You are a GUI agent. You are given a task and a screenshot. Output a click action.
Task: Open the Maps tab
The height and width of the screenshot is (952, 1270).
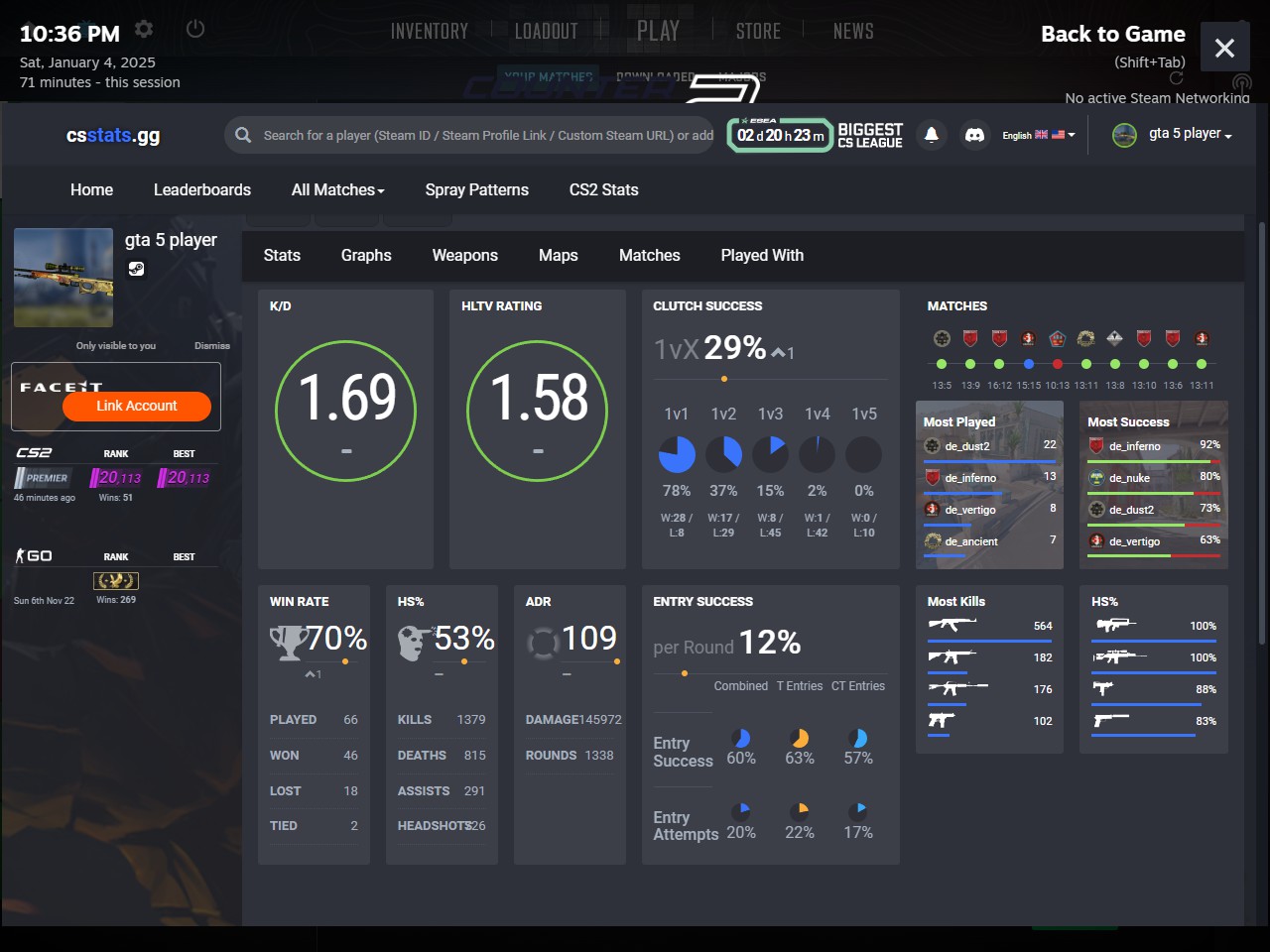(559, 255)
